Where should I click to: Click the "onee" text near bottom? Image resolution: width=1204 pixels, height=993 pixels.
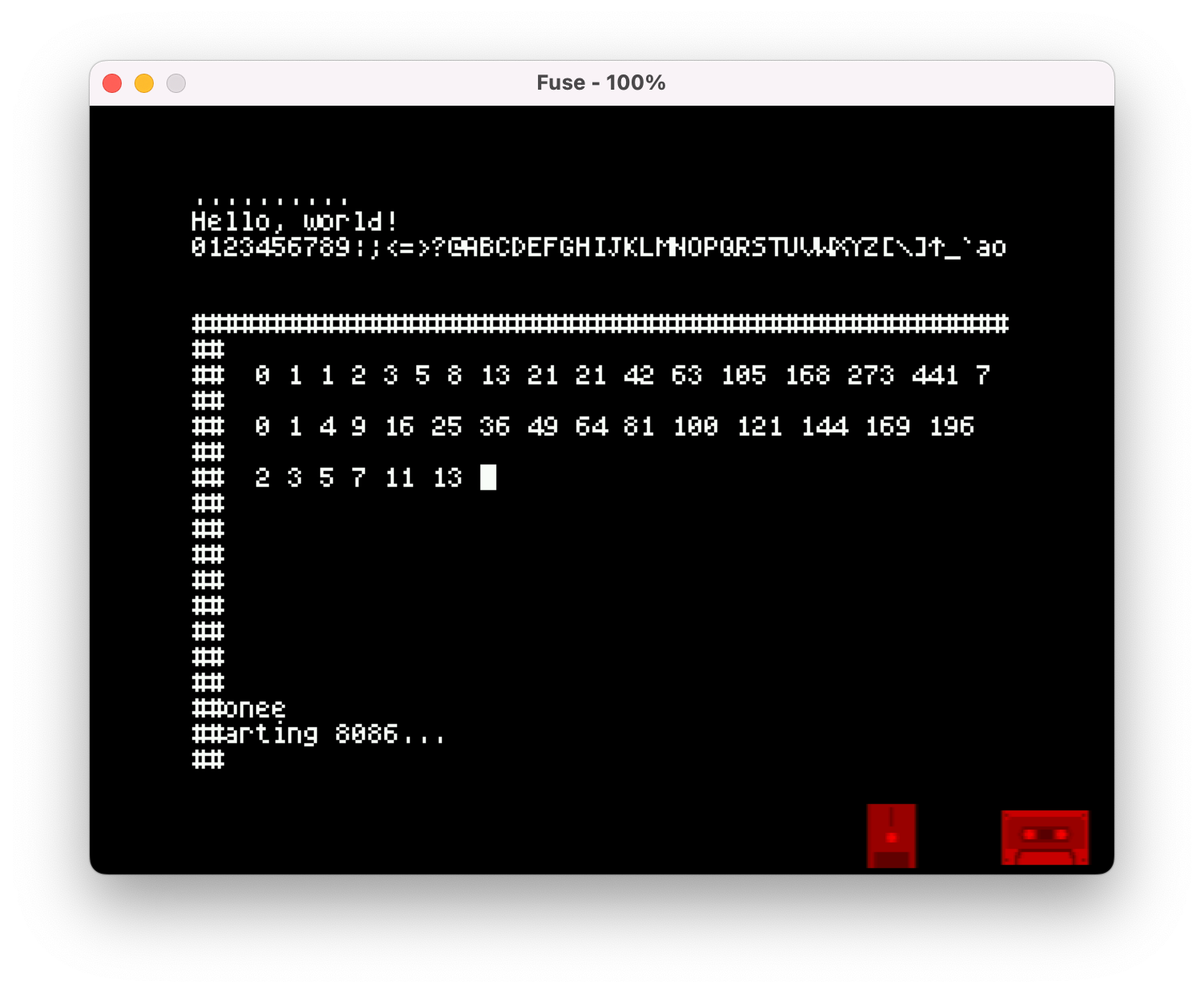[x=255, y=708]
